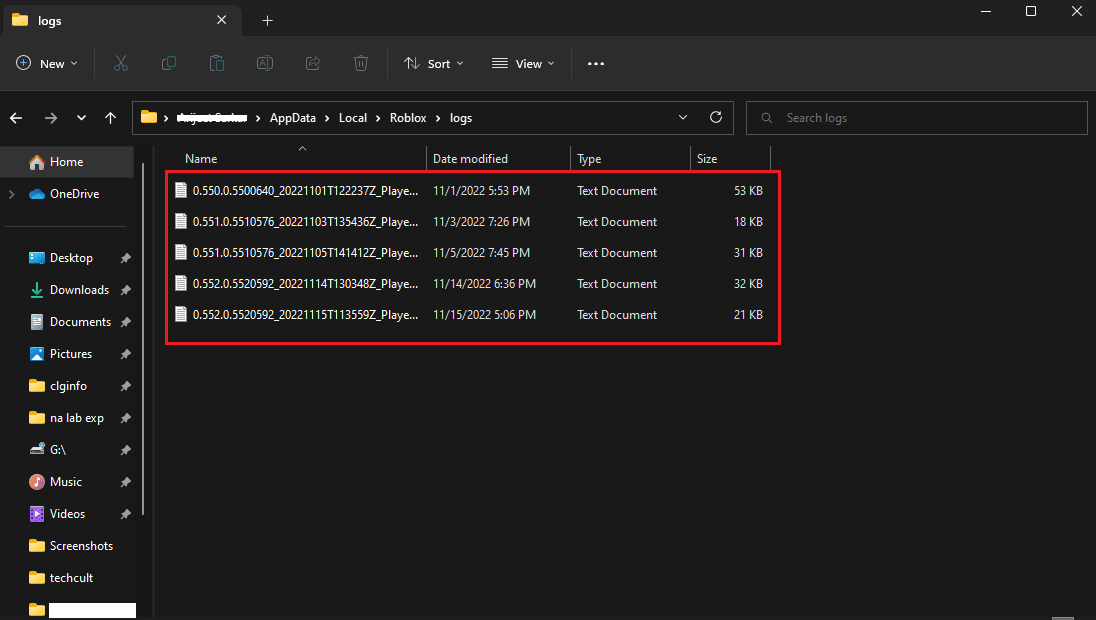Open the Sort dropdown menu
This screenshot has height=620, width=1096.
(434, 63)
